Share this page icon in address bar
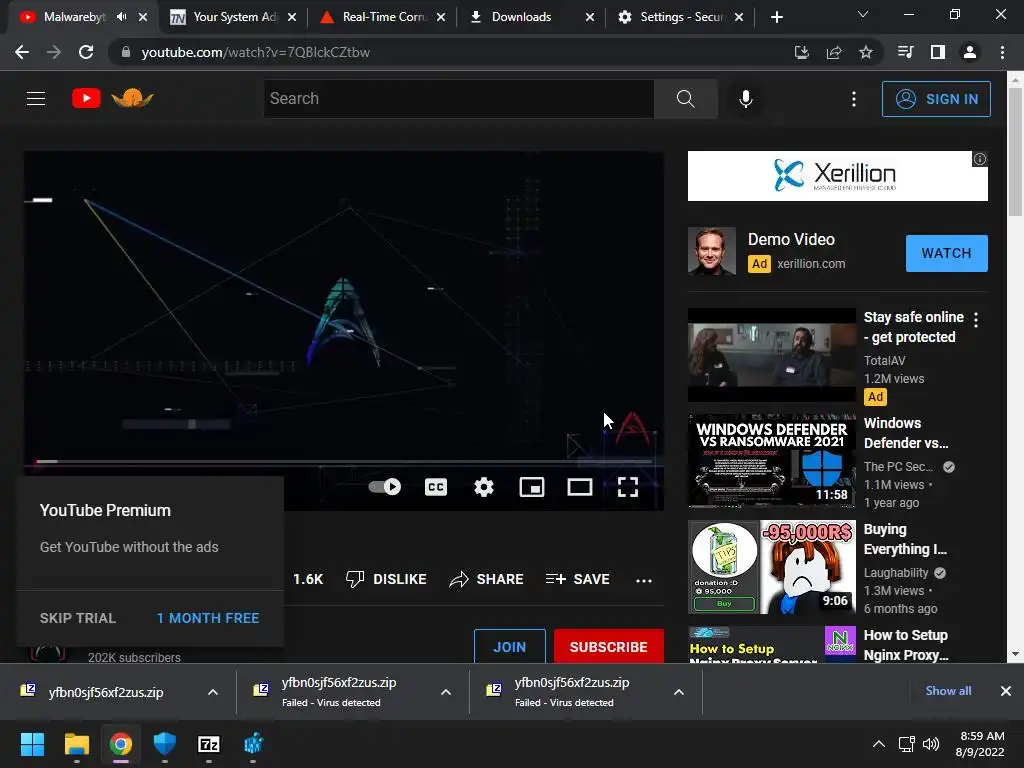1024x768 pixels. [834, 52]
